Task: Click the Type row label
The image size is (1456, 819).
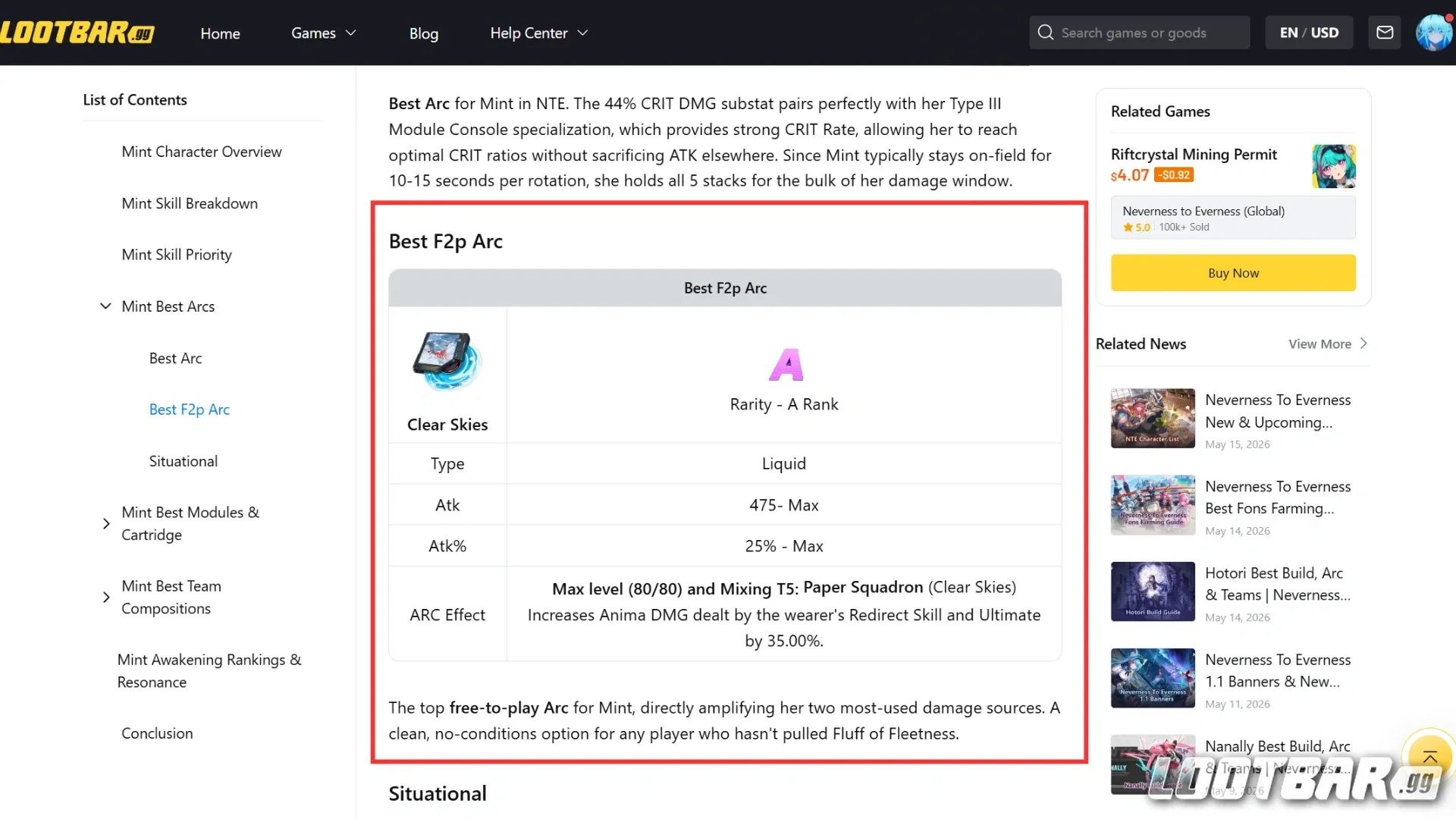Action: point(447,463)
